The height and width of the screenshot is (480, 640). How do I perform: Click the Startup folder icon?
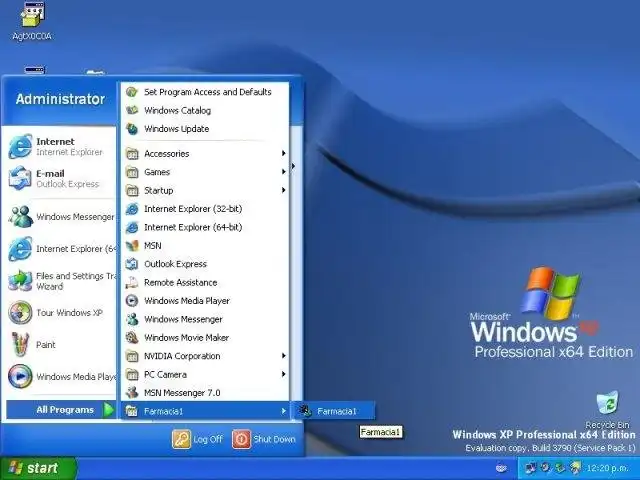point(132,191)
